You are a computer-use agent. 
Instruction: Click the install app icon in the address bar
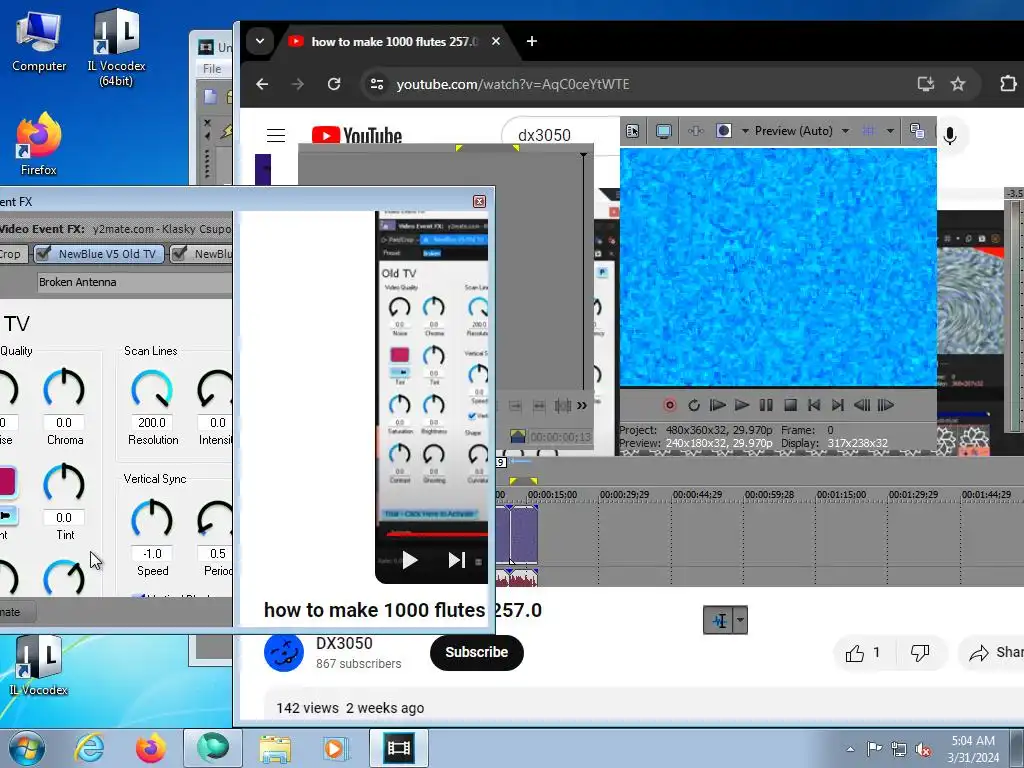925,84
